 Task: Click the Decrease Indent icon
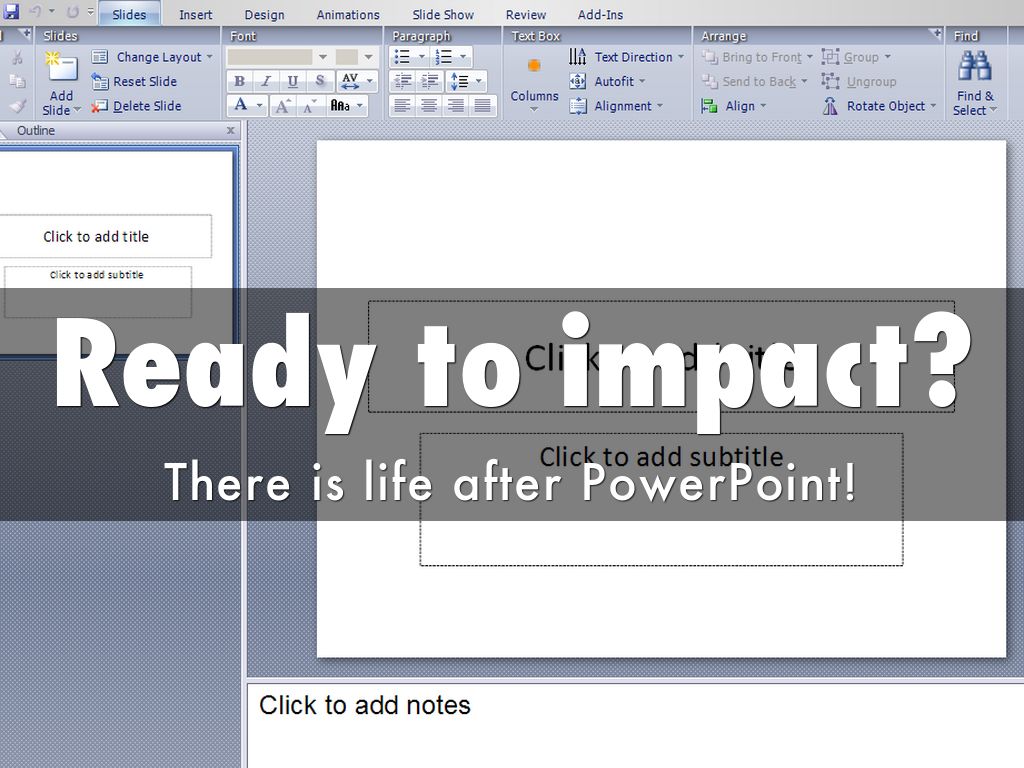(x=402, y=82)
